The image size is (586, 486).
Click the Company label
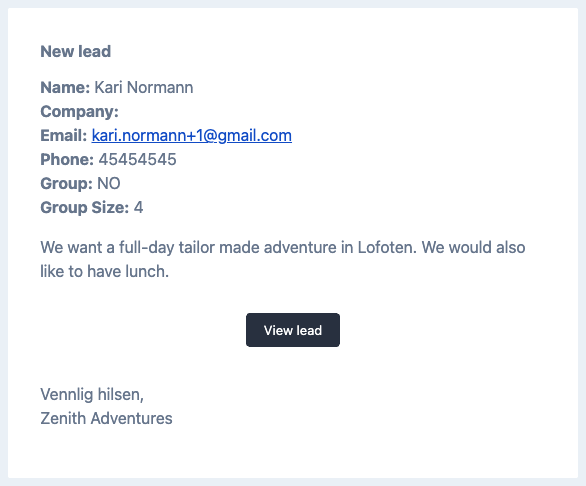pyautogui.click(x=79, y=112)
